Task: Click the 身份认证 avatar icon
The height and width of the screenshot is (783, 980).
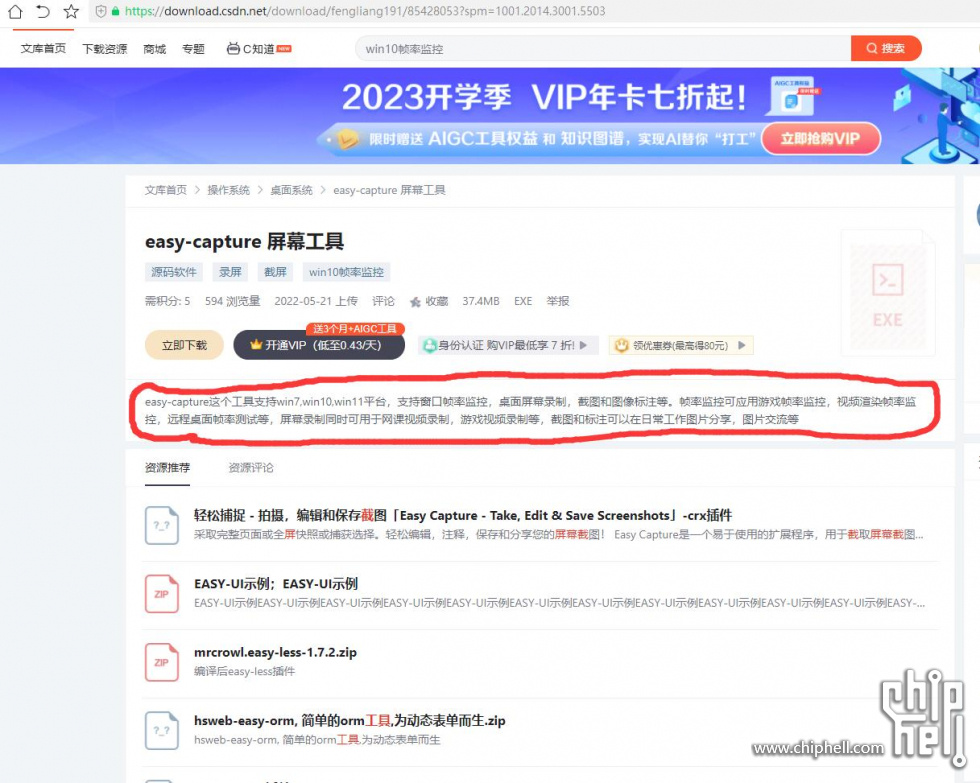Action: tap(429, 346)
